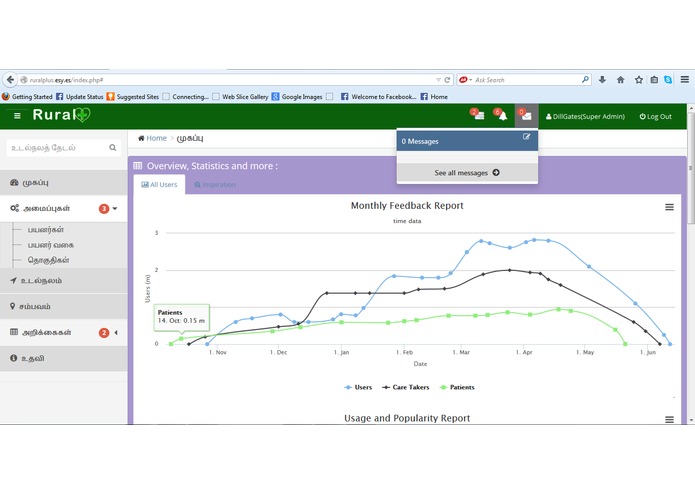Reload the page with refresh icon

click(447, 80)
